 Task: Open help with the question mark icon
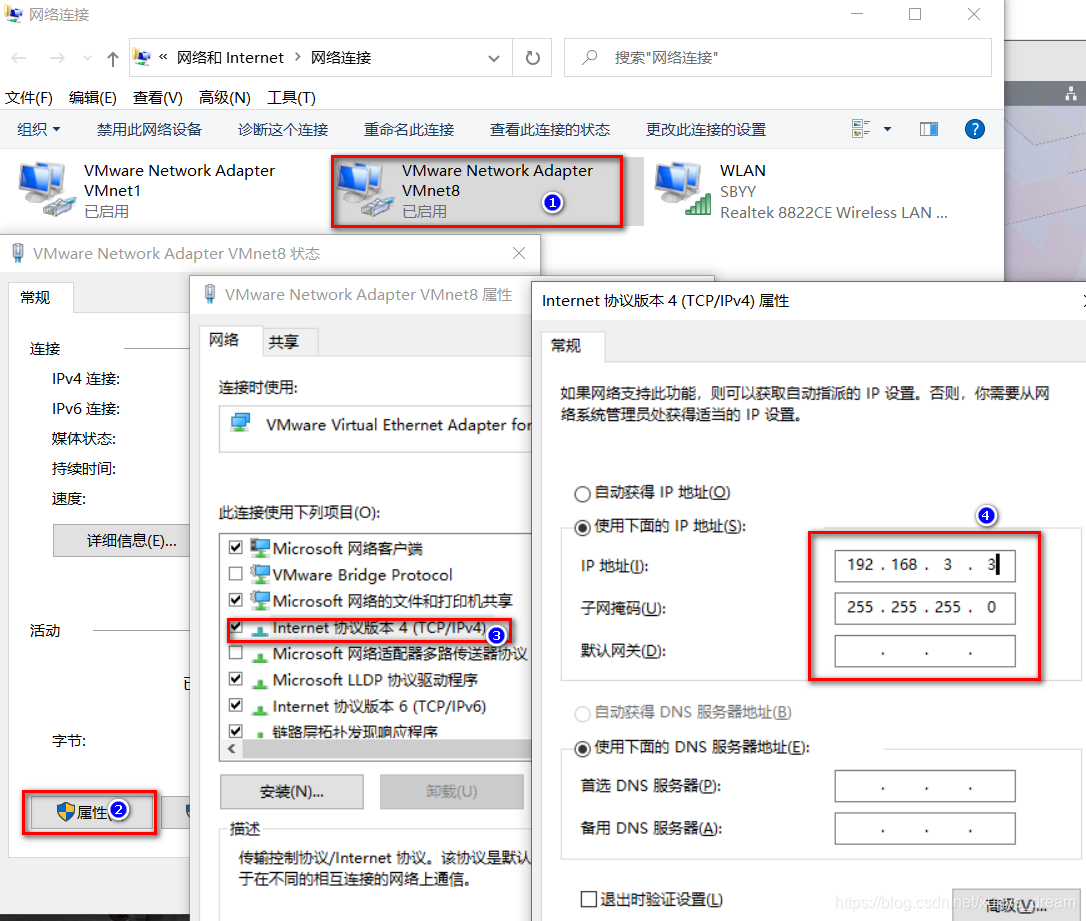click(x=974, y=129)
